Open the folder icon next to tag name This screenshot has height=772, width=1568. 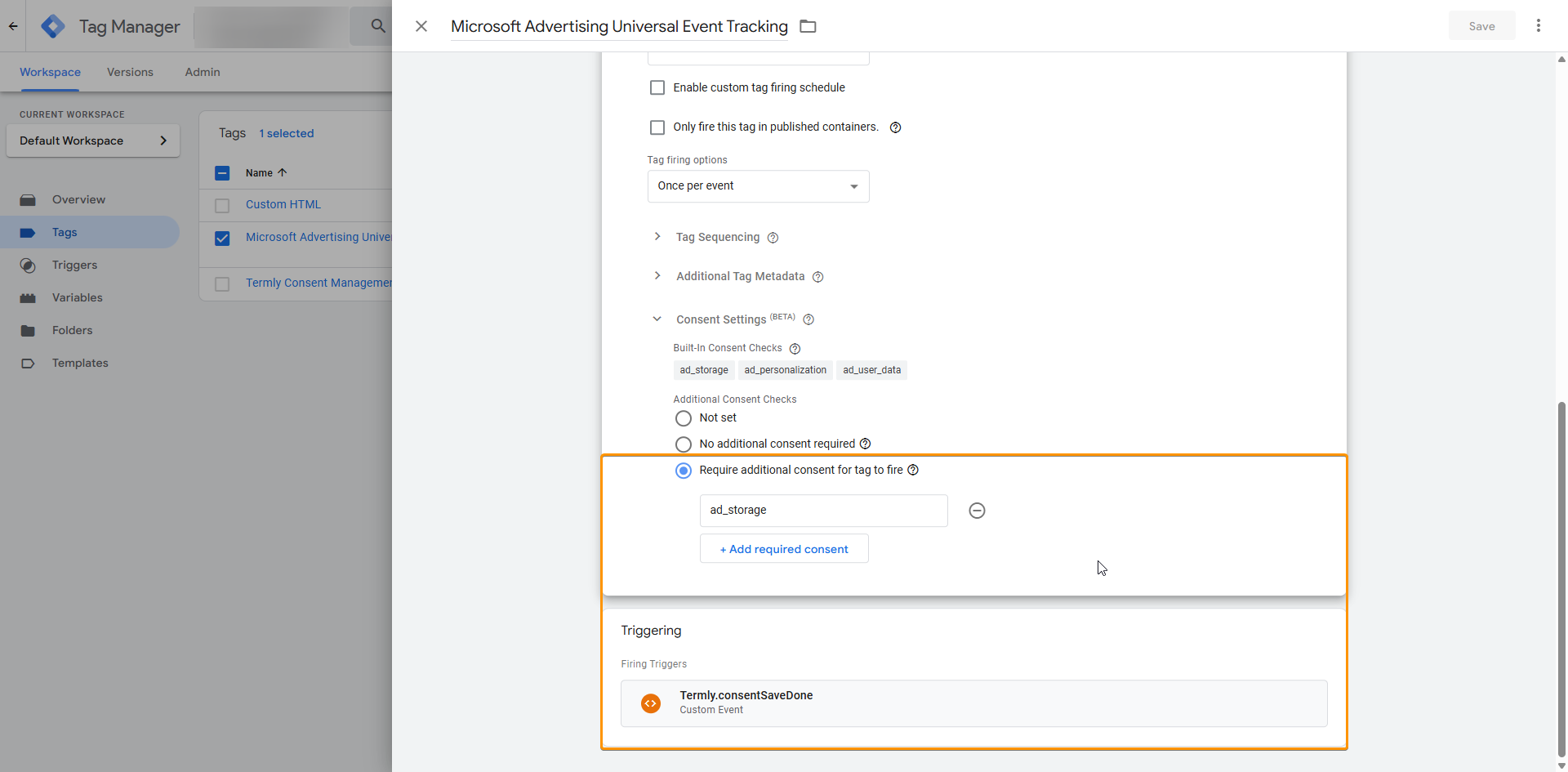pos(808,26)
